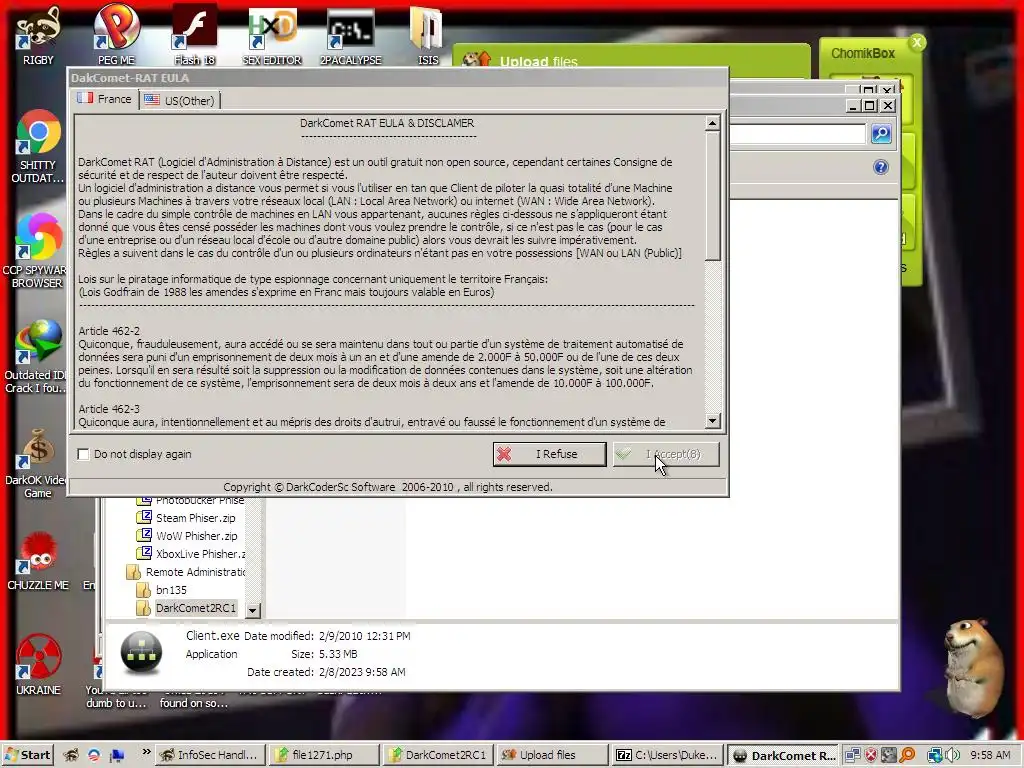Click the search magnifier icon in background window

881,134
